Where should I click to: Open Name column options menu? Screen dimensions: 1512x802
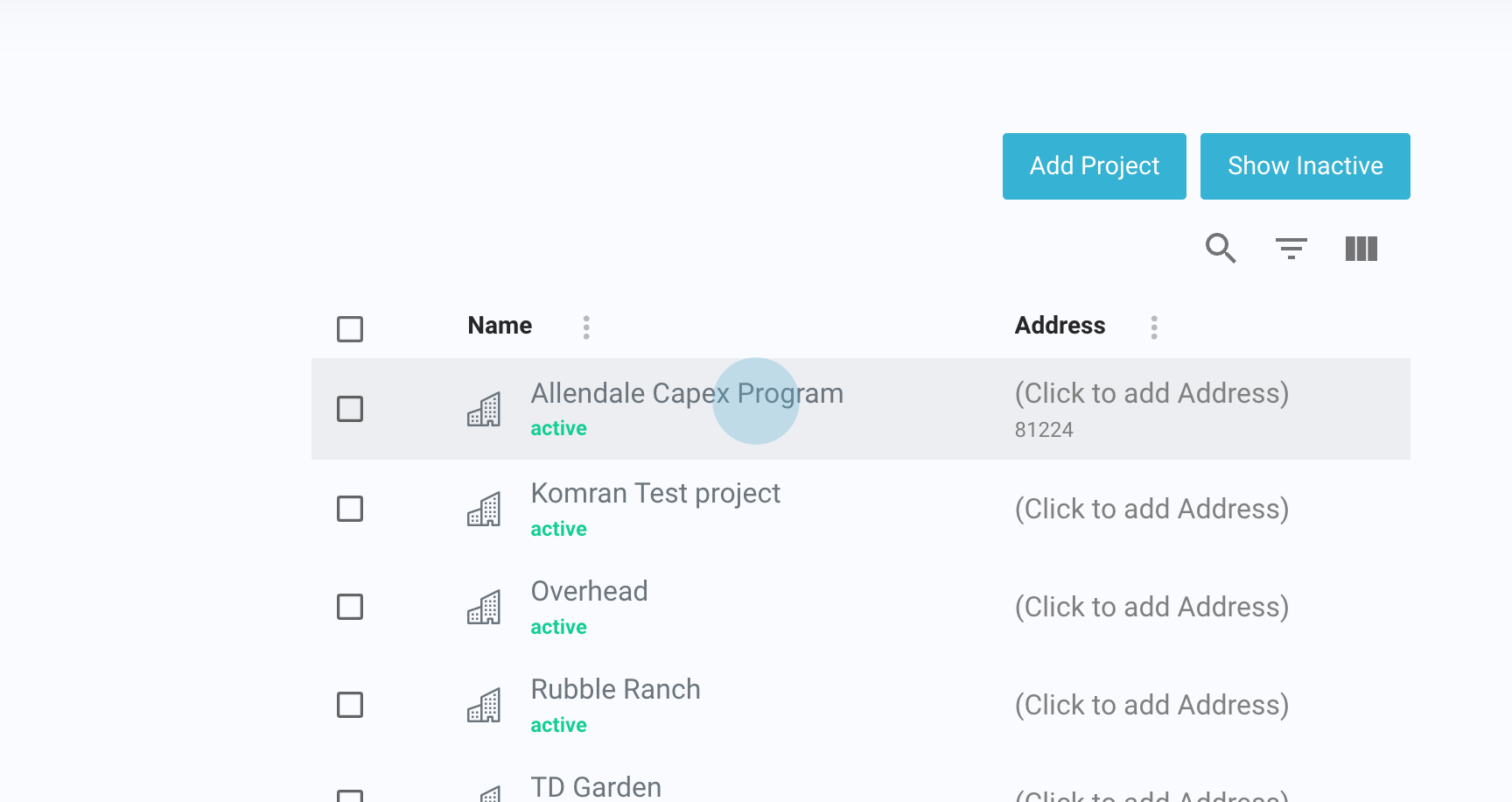586,327
